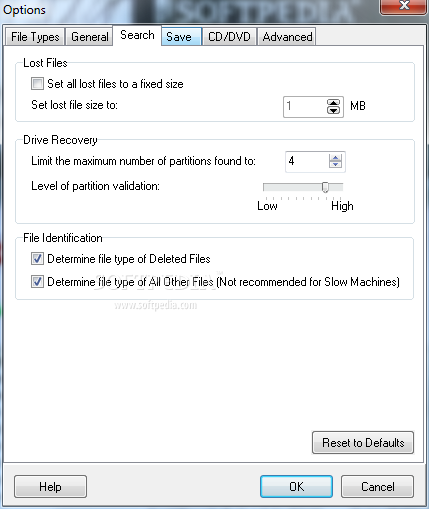Increase lost file size with up arrow
The image size is (429, 509).
point(333,103)
